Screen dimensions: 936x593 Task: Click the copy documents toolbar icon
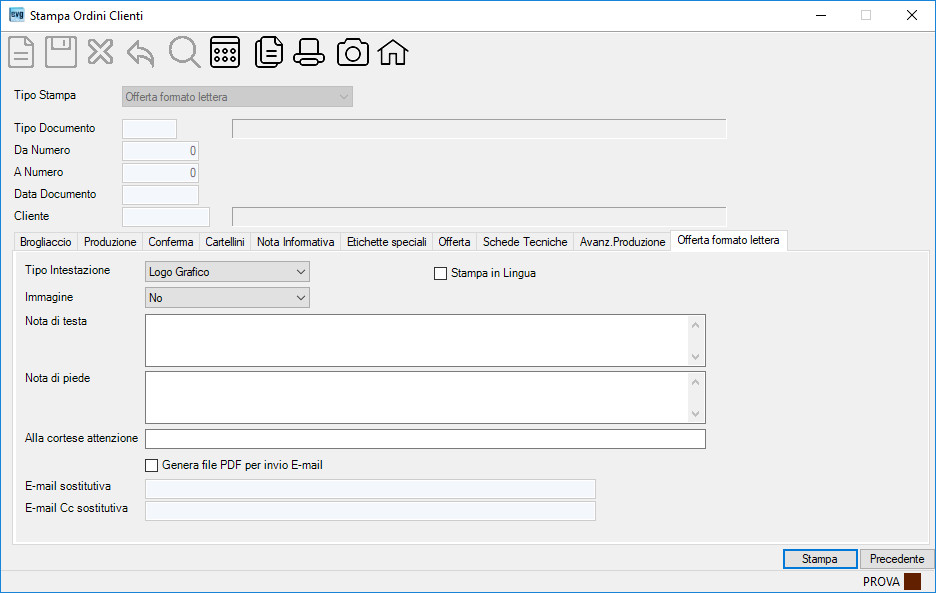(269, 52)
